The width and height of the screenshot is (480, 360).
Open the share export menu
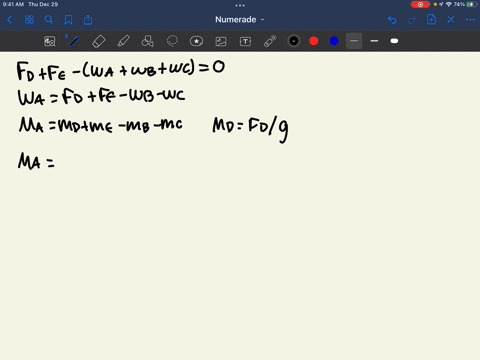pyautogui.click(x=88, y=20)
